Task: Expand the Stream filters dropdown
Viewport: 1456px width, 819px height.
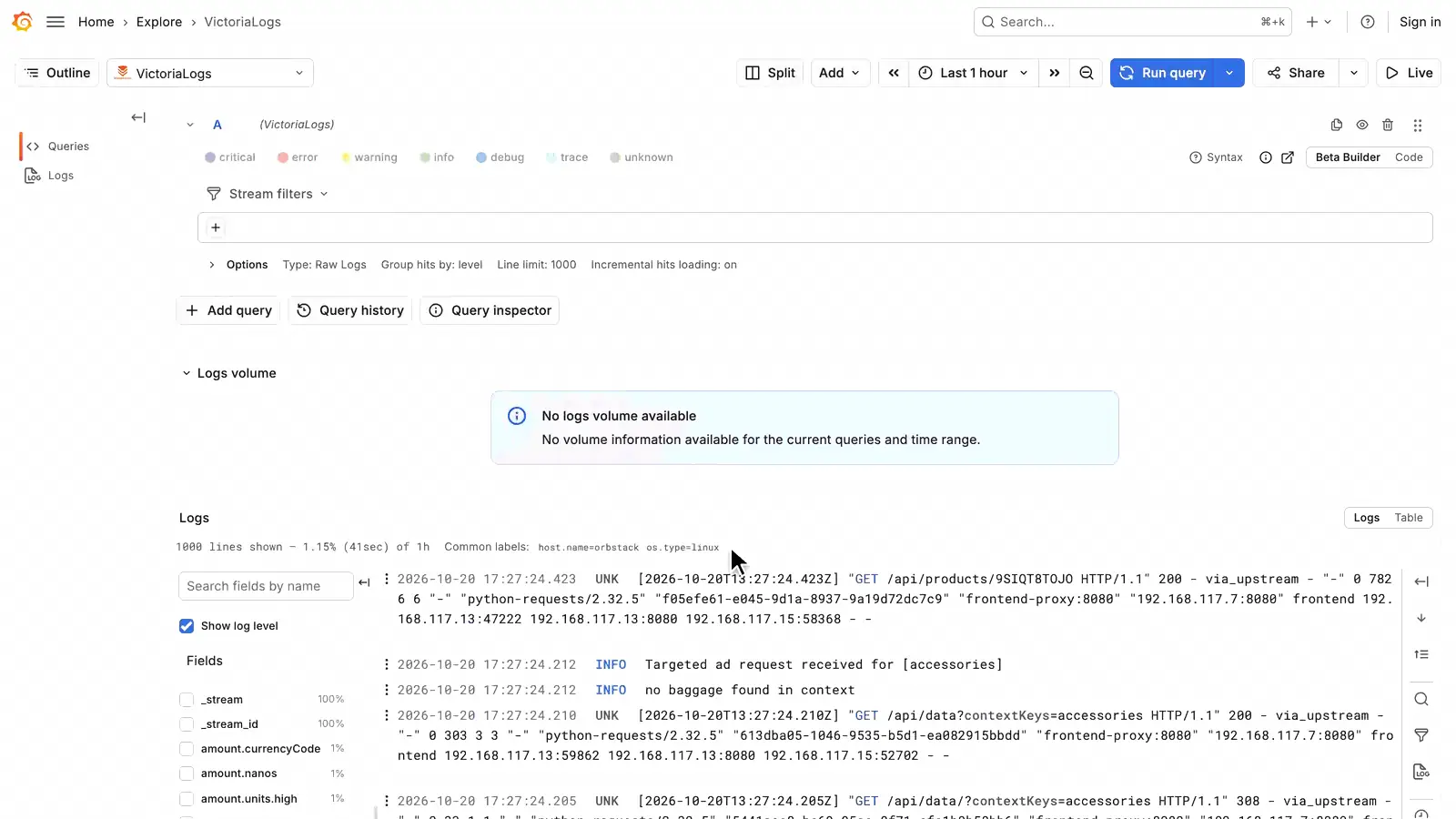Action: point(268,194)
